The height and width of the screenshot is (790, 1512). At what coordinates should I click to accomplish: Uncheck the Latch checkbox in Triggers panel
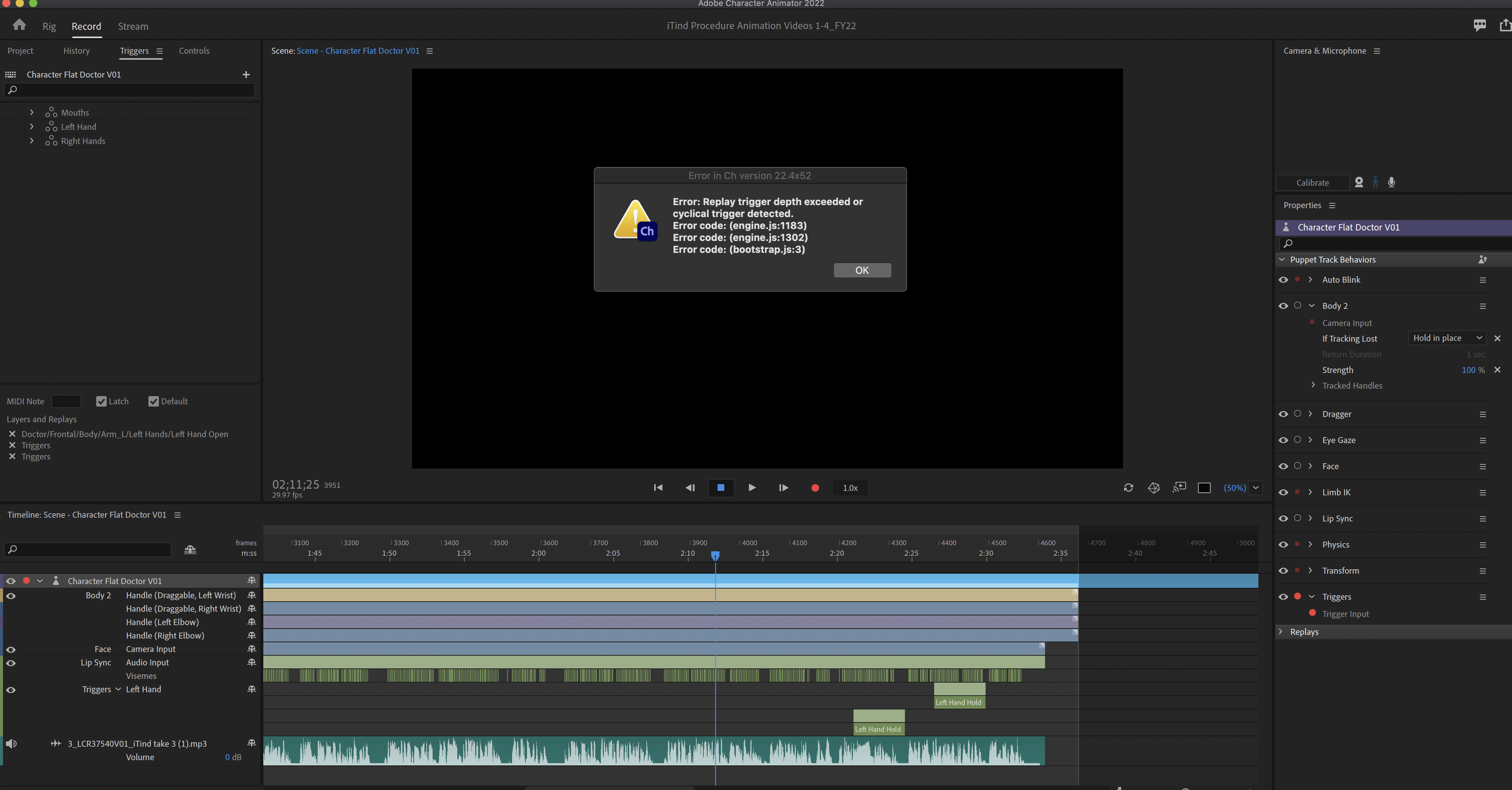coord(101,401)
